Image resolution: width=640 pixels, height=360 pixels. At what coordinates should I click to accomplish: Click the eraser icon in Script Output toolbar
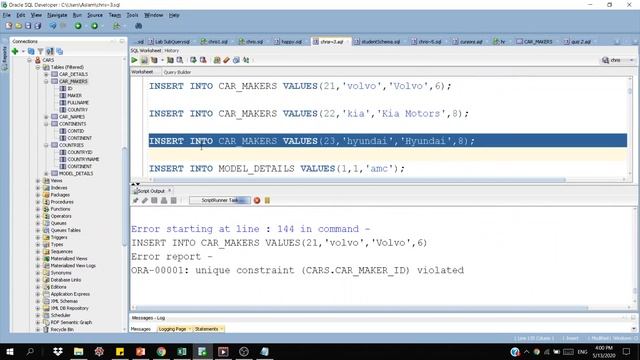coord(145,200)
